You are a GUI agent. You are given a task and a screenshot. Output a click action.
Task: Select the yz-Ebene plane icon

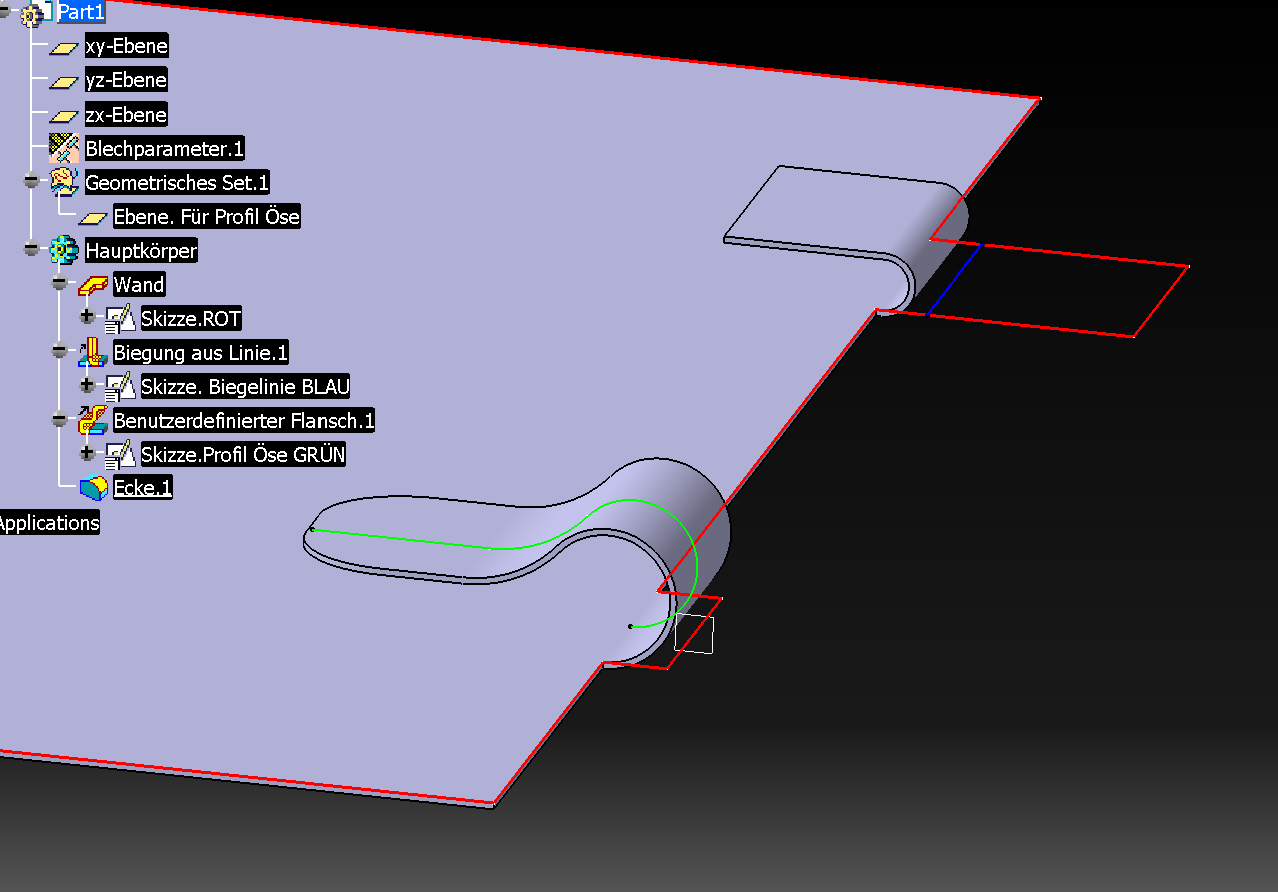[x=65, y=82]
